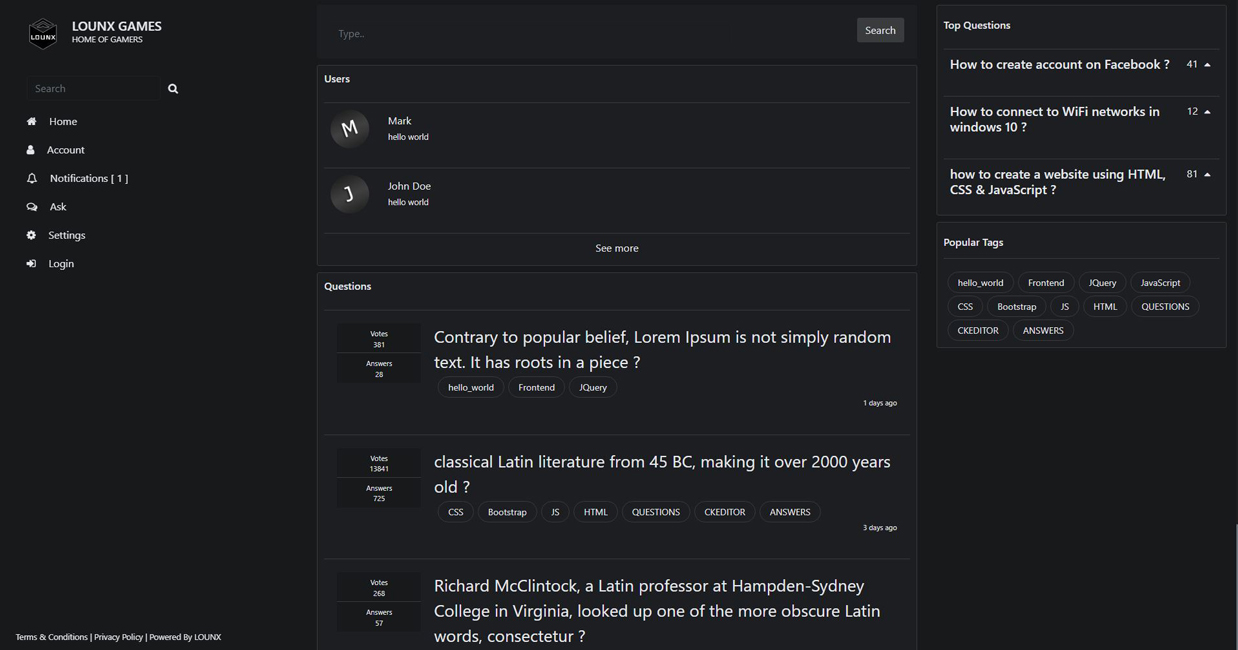Image resolution: width=1238 pixels, height=650 pixels.
Task: Select the JavaScript popular tag
Action: pos(1160,283)
